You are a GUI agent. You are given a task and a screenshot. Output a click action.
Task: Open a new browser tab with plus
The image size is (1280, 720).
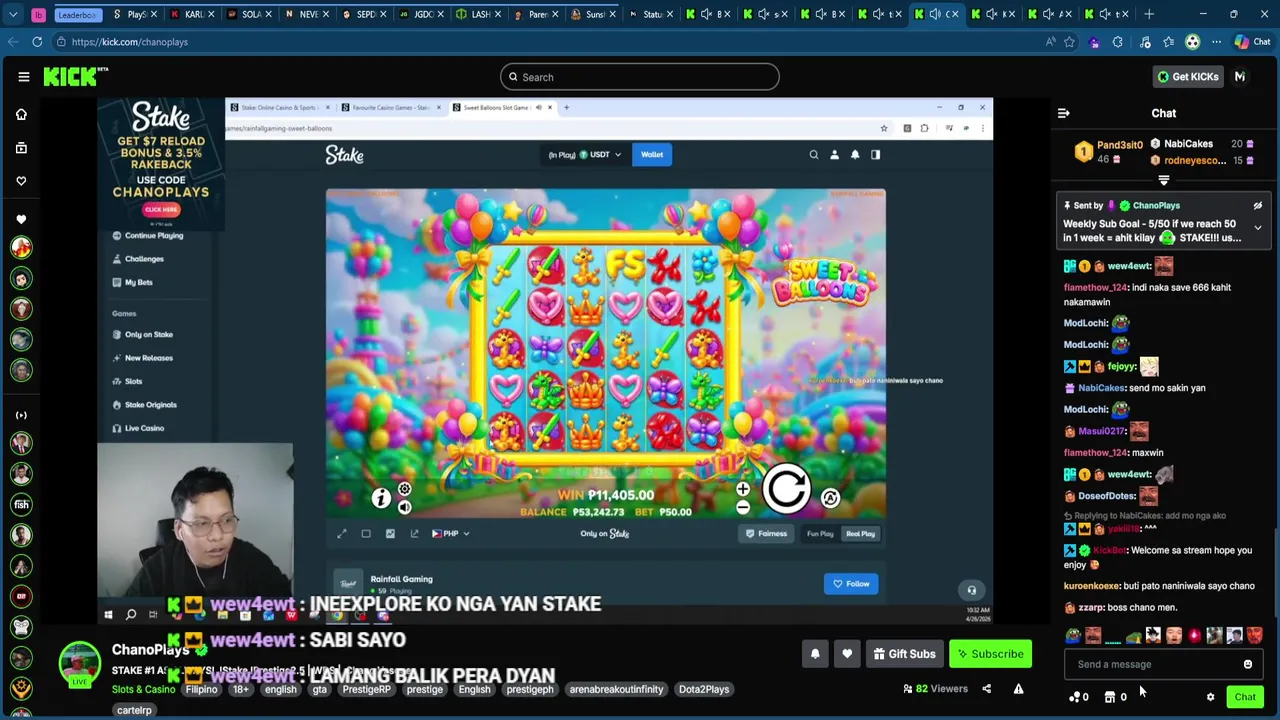1149,14
